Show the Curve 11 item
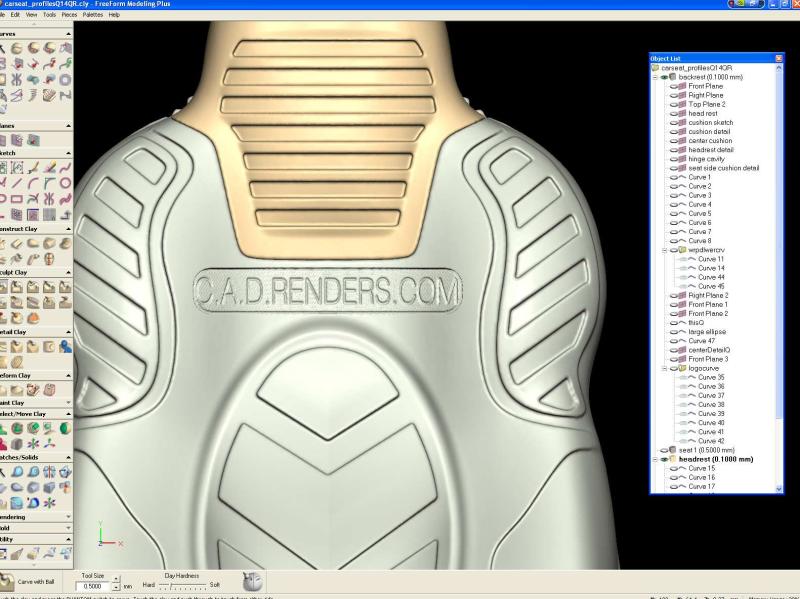 point(683,259)
